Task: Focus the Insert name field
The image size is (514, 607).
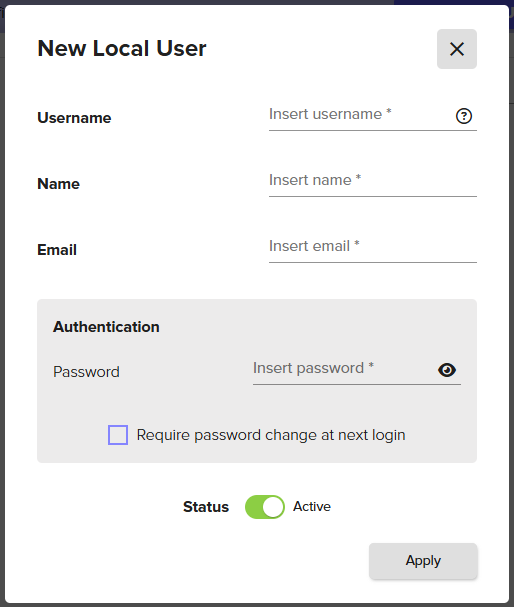Action: [373, 181]
